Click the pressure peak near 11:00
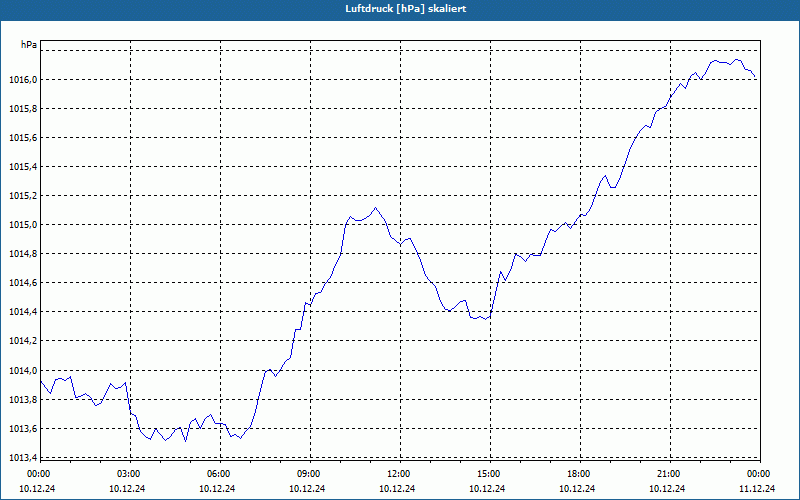 (375, 208)
